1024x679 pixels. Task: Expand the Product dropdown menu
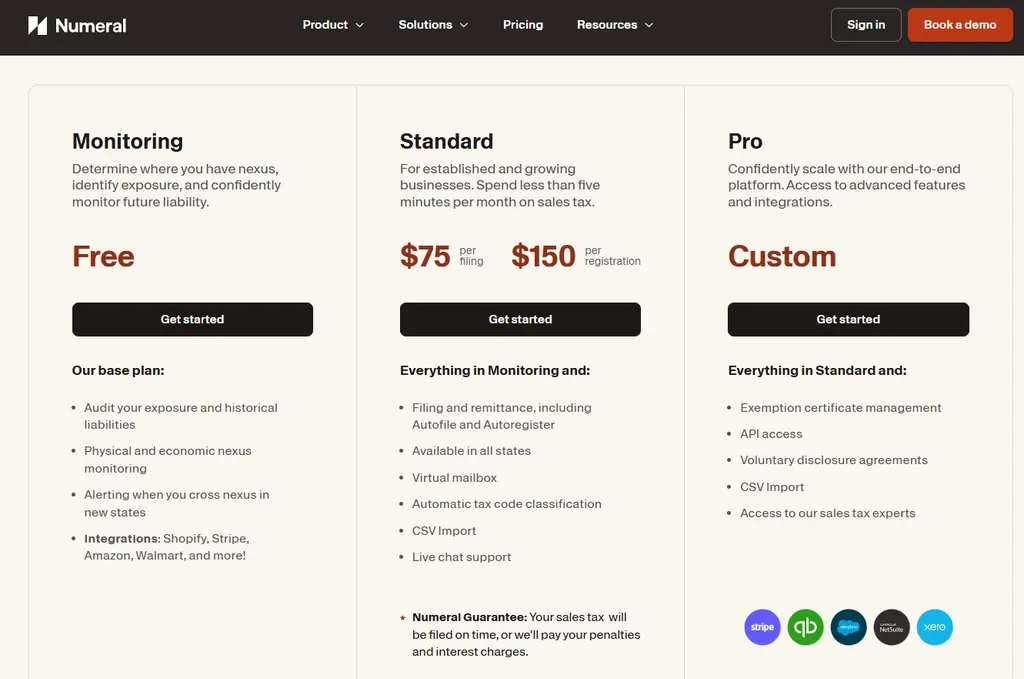[333, 25]
